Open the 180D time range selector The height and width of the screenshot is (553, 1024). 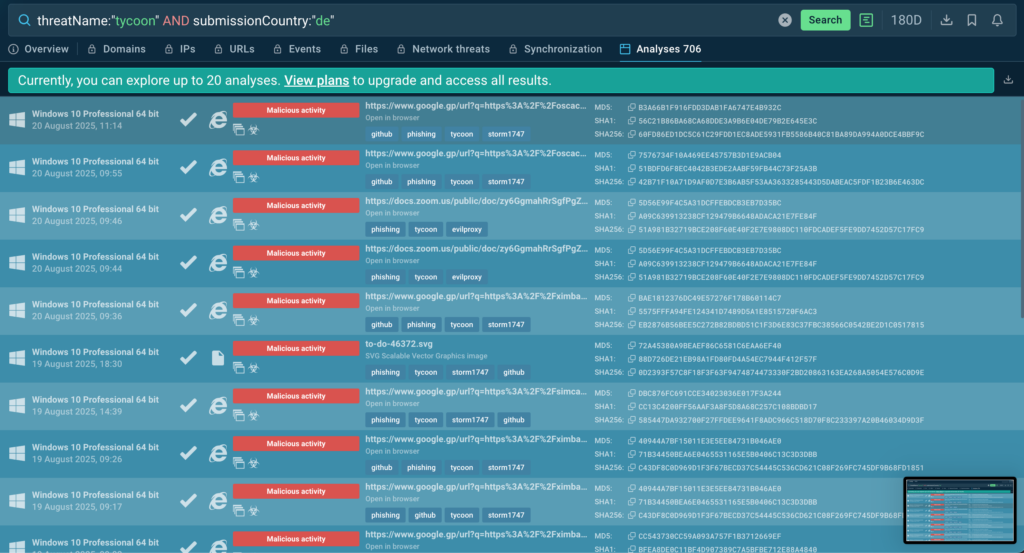(x=906, y=20)
